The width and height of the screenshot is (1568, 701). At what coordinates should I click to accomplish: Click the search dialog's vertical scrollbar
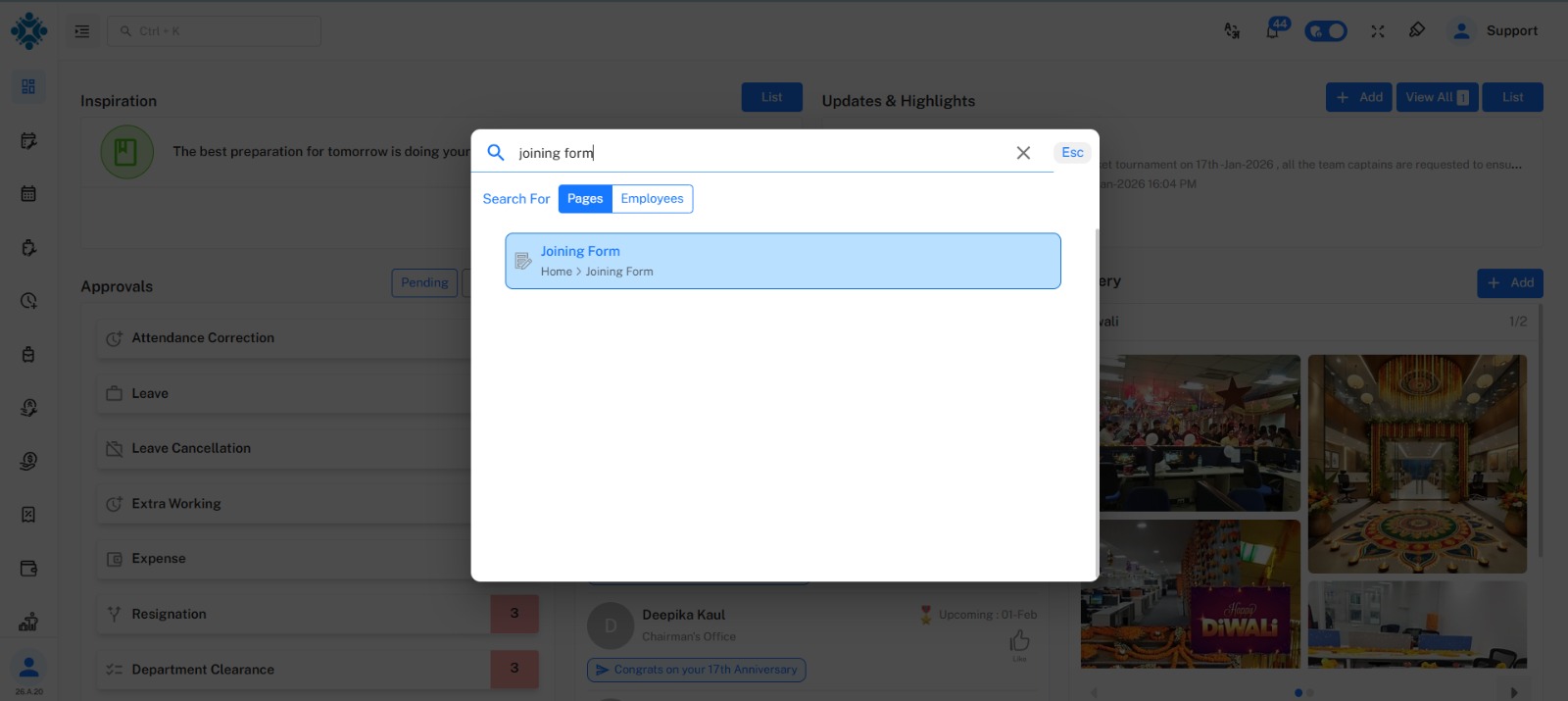[1097, 402]
